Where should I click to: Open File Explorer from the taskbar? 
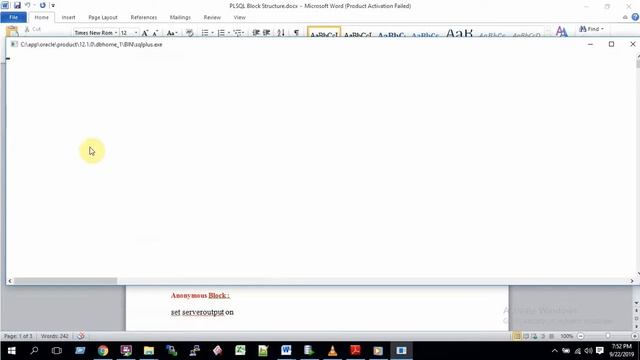click(x=149, y=351)
